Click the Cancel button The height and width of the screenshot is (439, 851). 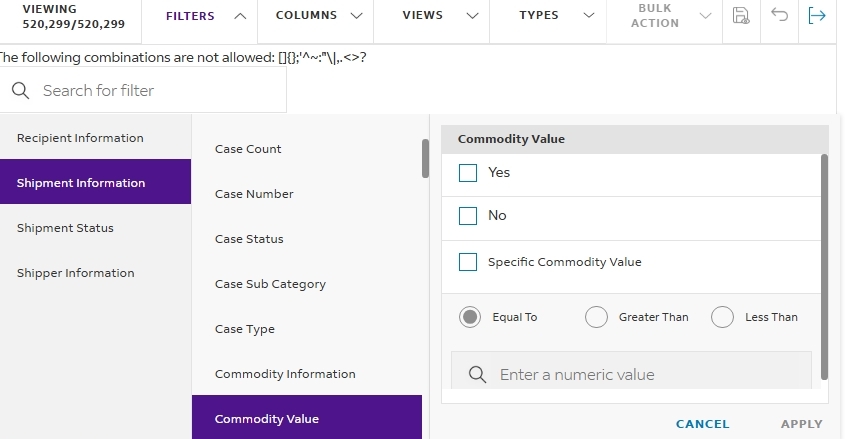tap(702, 424)
